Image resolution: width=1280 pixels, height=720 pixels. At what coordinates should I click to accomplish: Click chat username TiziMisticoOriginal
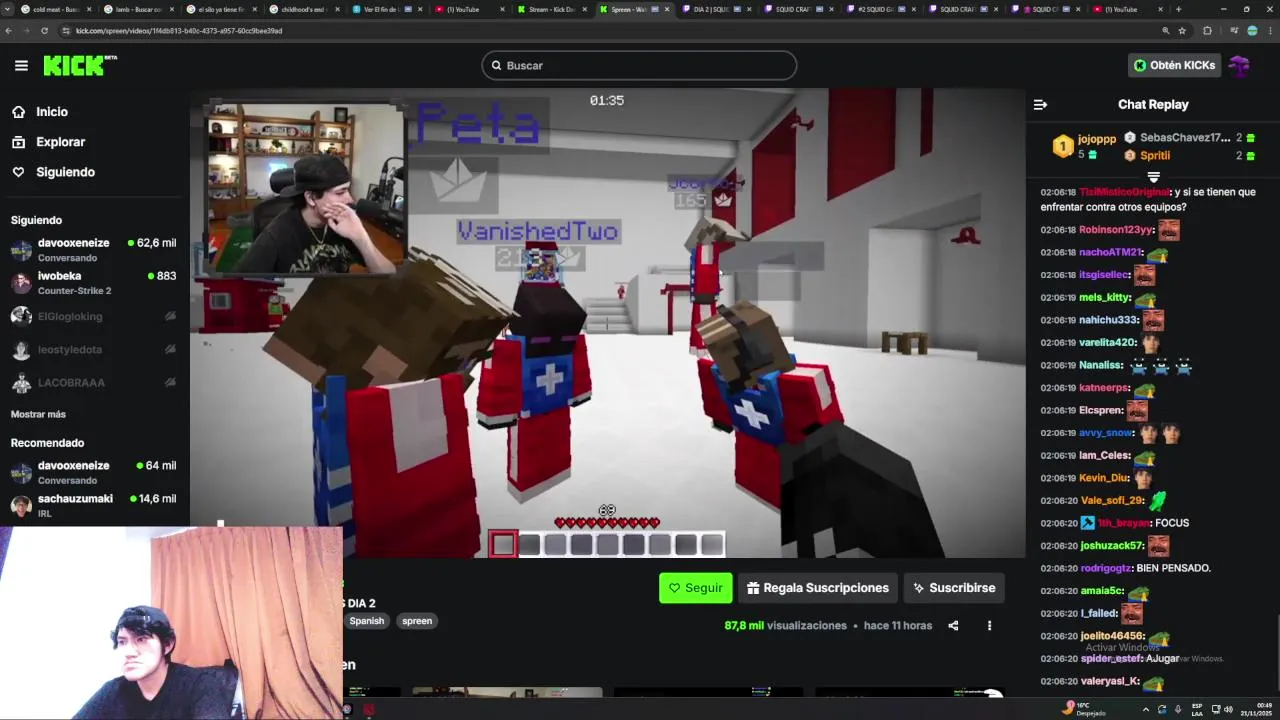click(x=1124, y=192)
